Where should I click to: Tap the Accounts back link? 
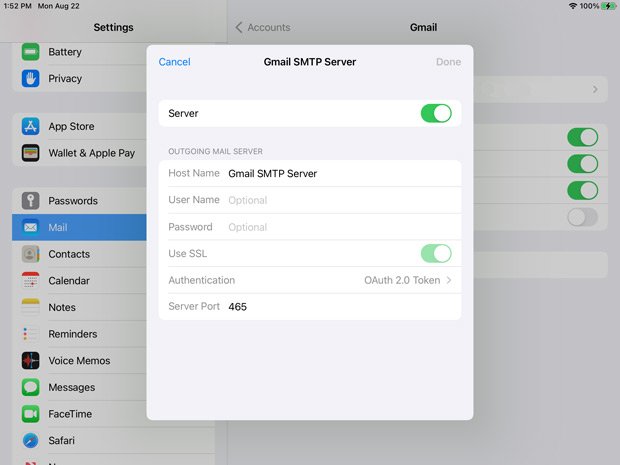pyautogui.click(x=269, y=27)
